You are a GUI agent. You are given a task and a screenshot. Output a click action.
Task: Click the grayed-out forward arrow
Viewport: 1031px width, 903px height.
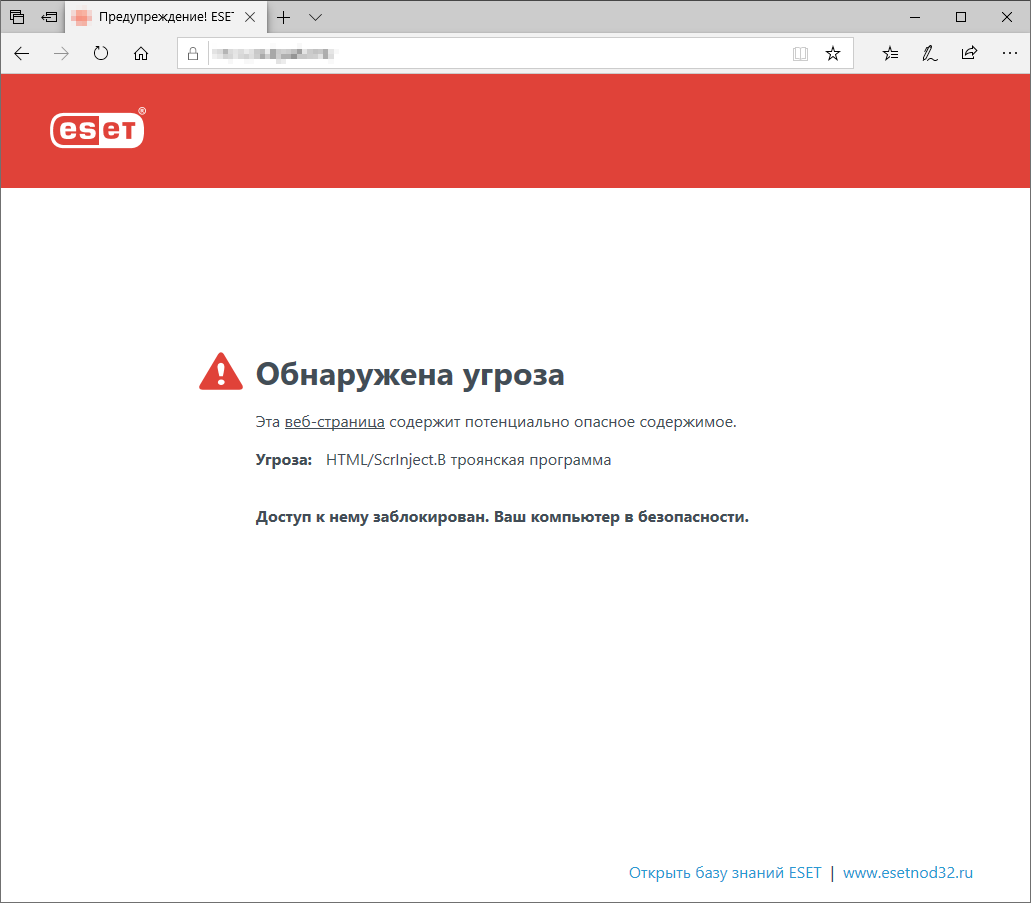[x=60, y=53]
